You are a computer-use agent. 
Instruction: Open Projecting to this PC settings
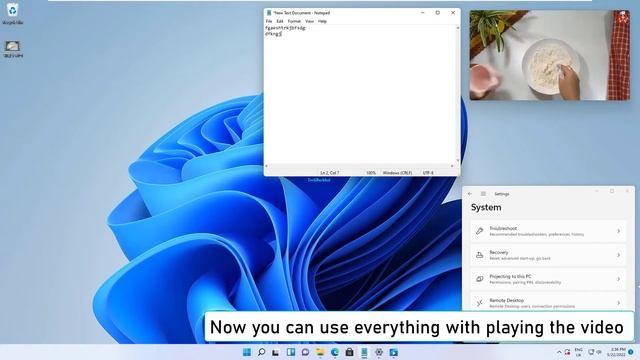click(x=548, y=279)
